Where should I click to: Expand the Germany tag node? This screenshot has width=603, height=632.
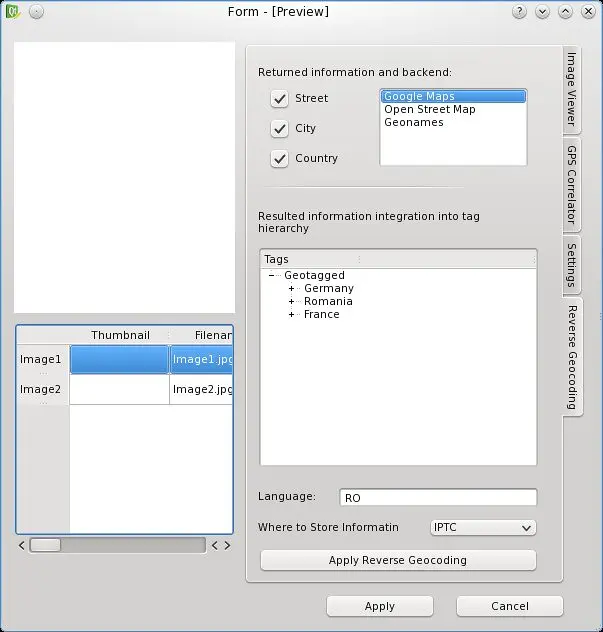coord(291,289)
